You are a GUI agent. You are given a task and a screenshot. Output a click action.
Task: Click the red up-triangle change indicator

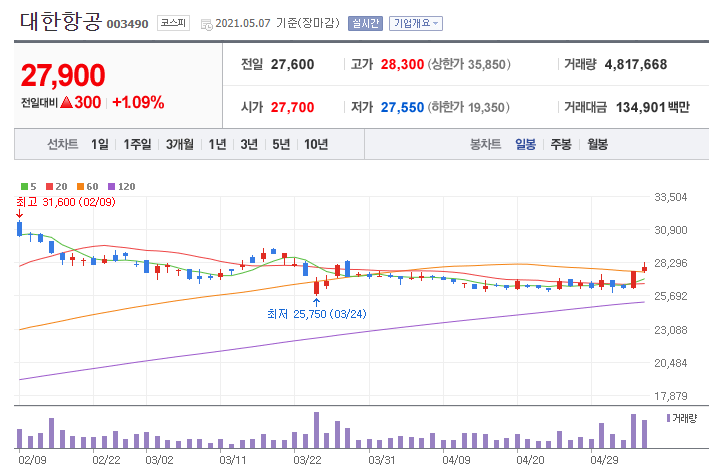click(66, 102)
